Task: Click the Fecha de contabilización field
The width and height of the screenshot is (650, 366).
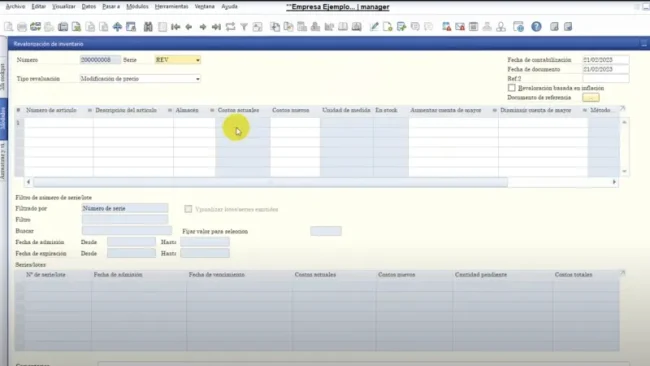Action: (x=606, y=60)
